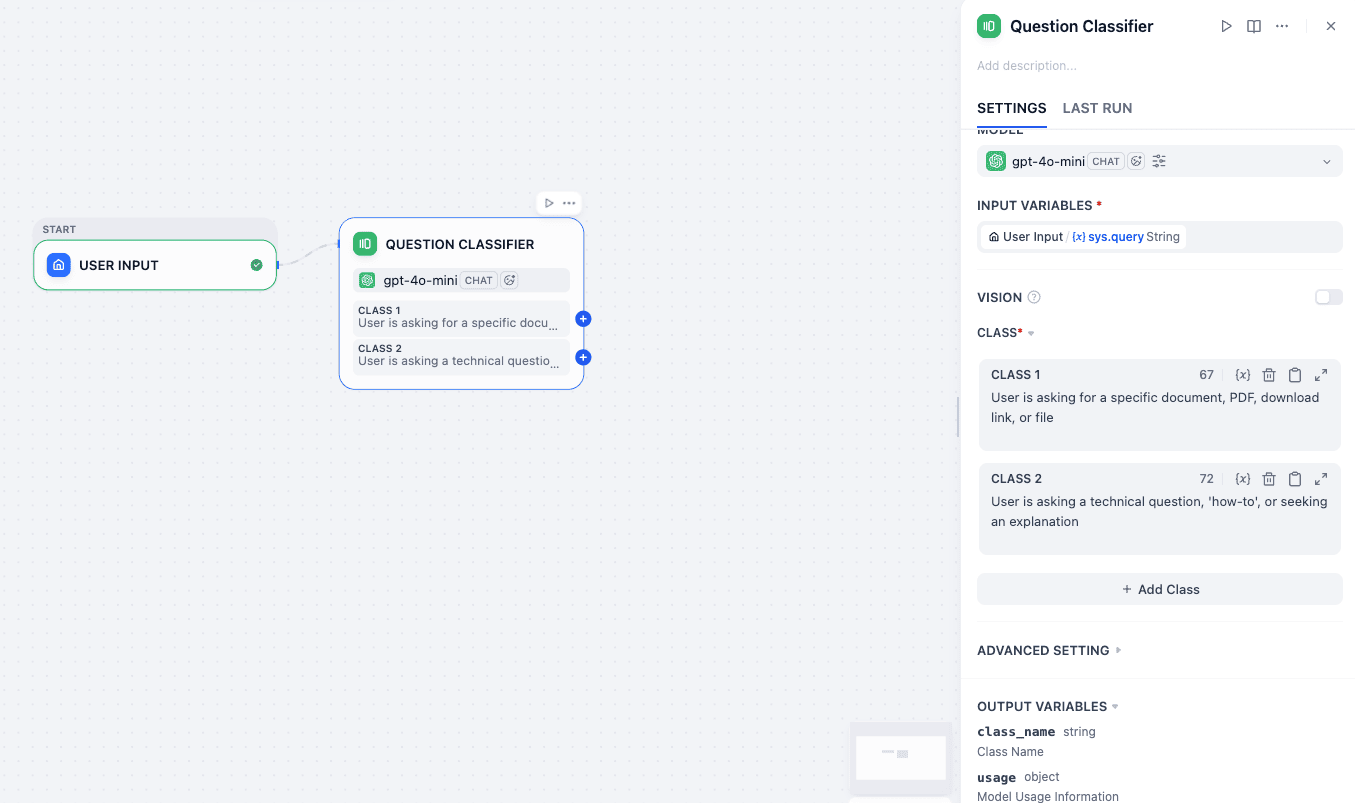Click the split preview icon beside the play button

point(1253,25)
